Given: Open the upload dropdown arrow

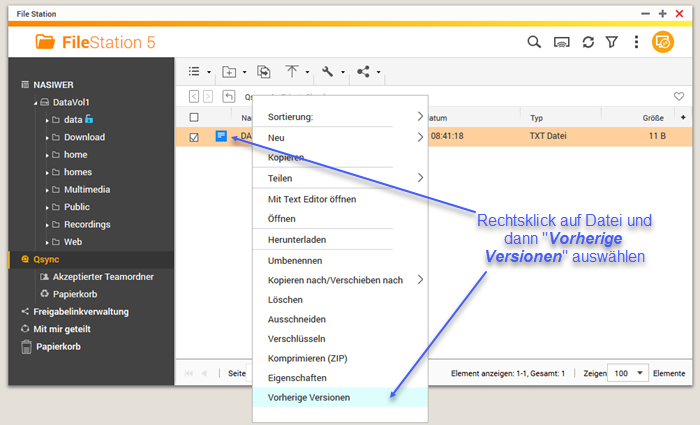Looking at the screenshot, I should (307, 72).
